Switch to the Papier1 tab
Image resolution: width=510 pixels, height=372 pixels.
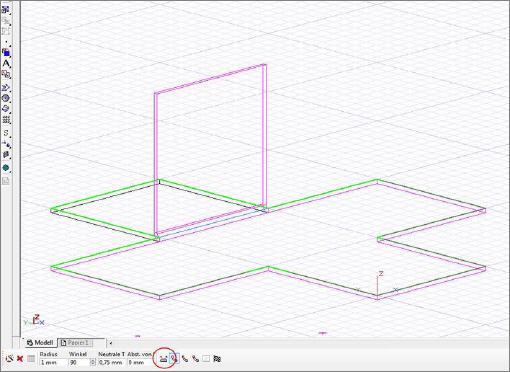75,343
